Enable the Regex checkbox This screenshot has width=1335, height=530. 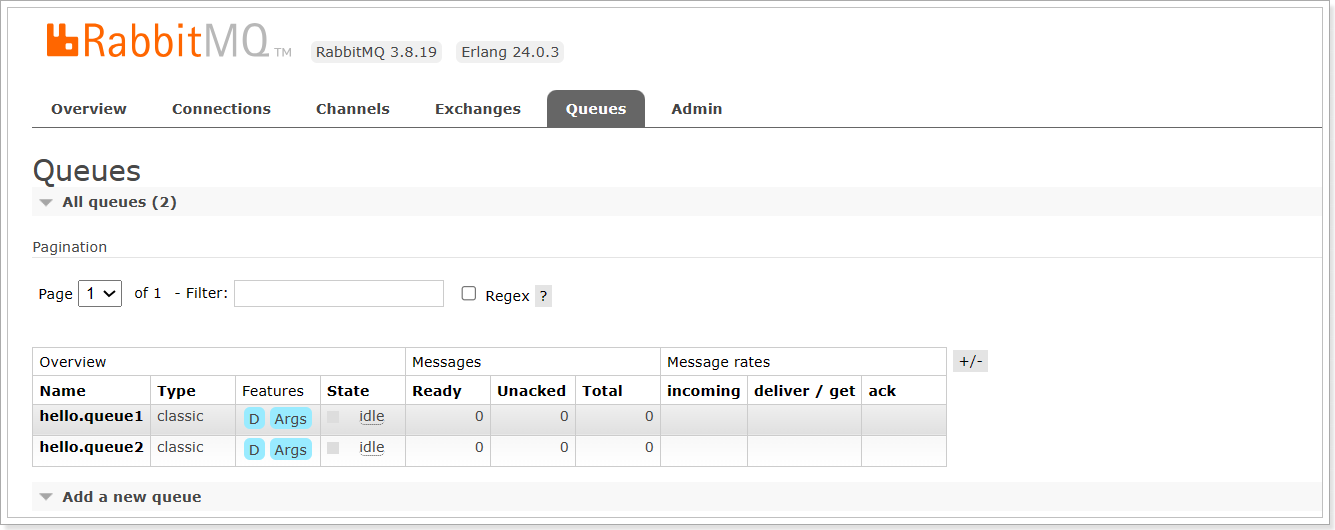click(x=468, y=294)
